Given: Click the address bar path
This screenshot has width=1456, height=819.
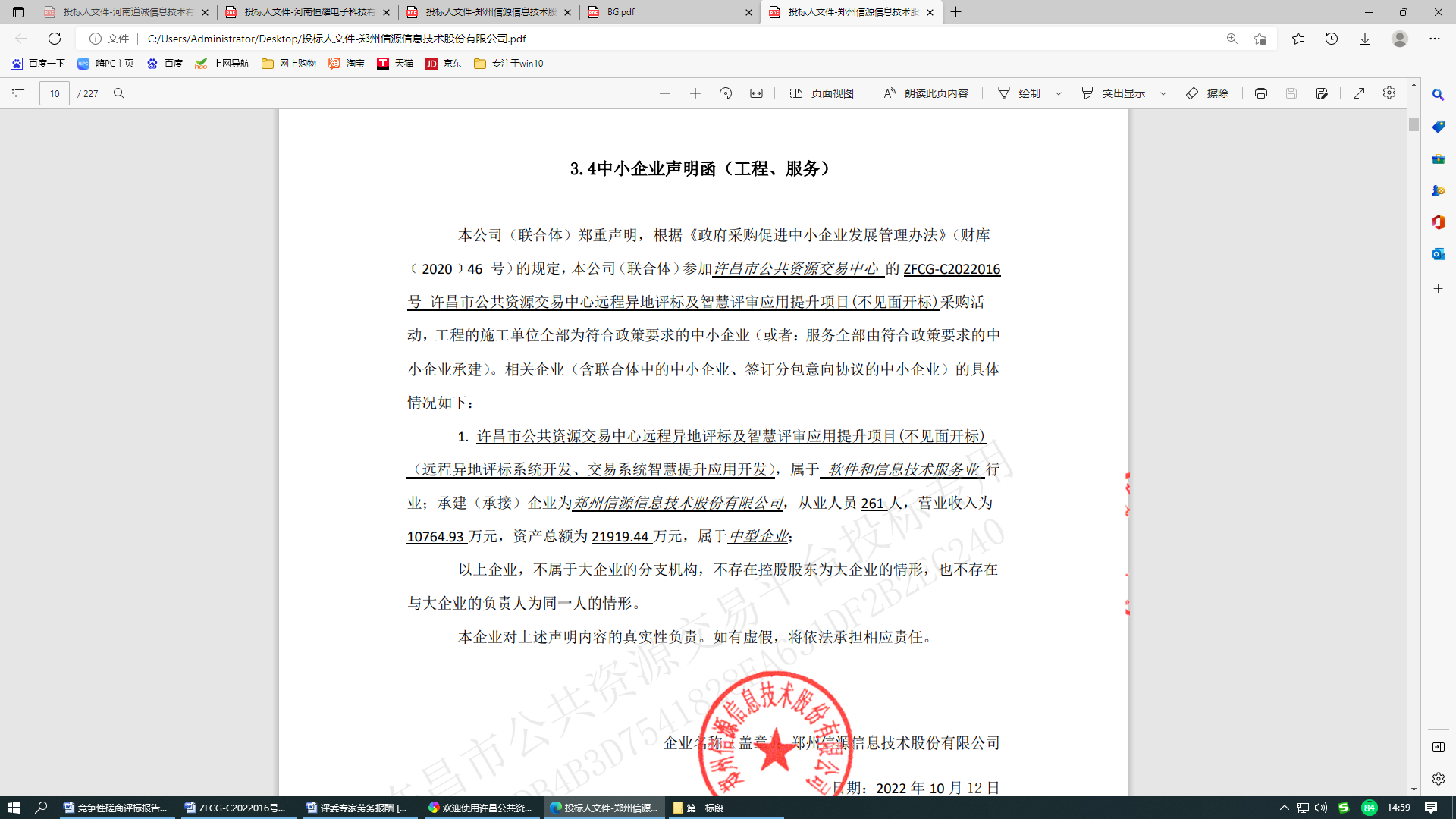Looking at the screenshot, I should 337,39.
